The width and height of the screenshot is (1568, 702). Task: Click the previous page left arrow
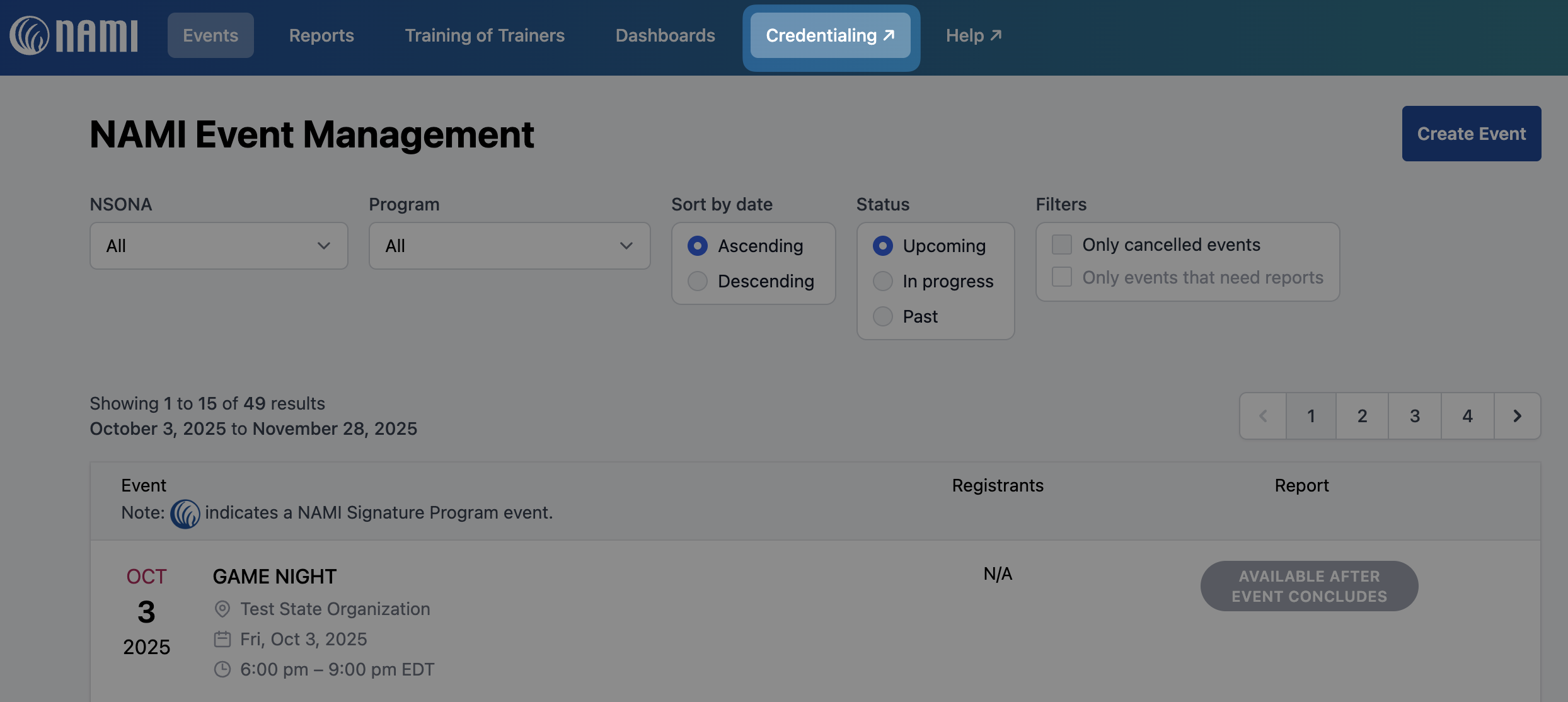pyautogui.click(x=1263, y=416)
